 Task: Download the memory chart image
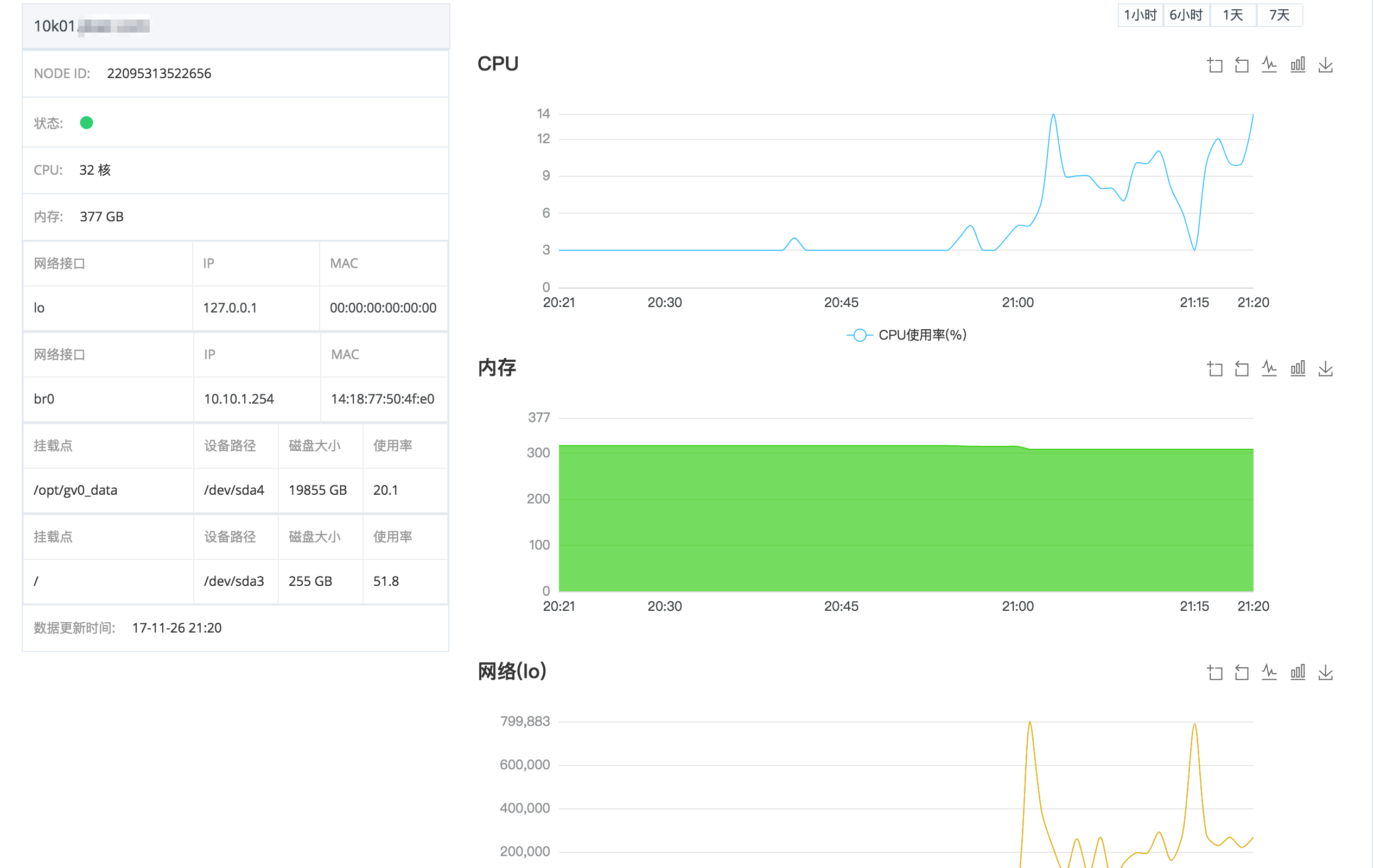pyautogui.click(x=1326, y=368)
